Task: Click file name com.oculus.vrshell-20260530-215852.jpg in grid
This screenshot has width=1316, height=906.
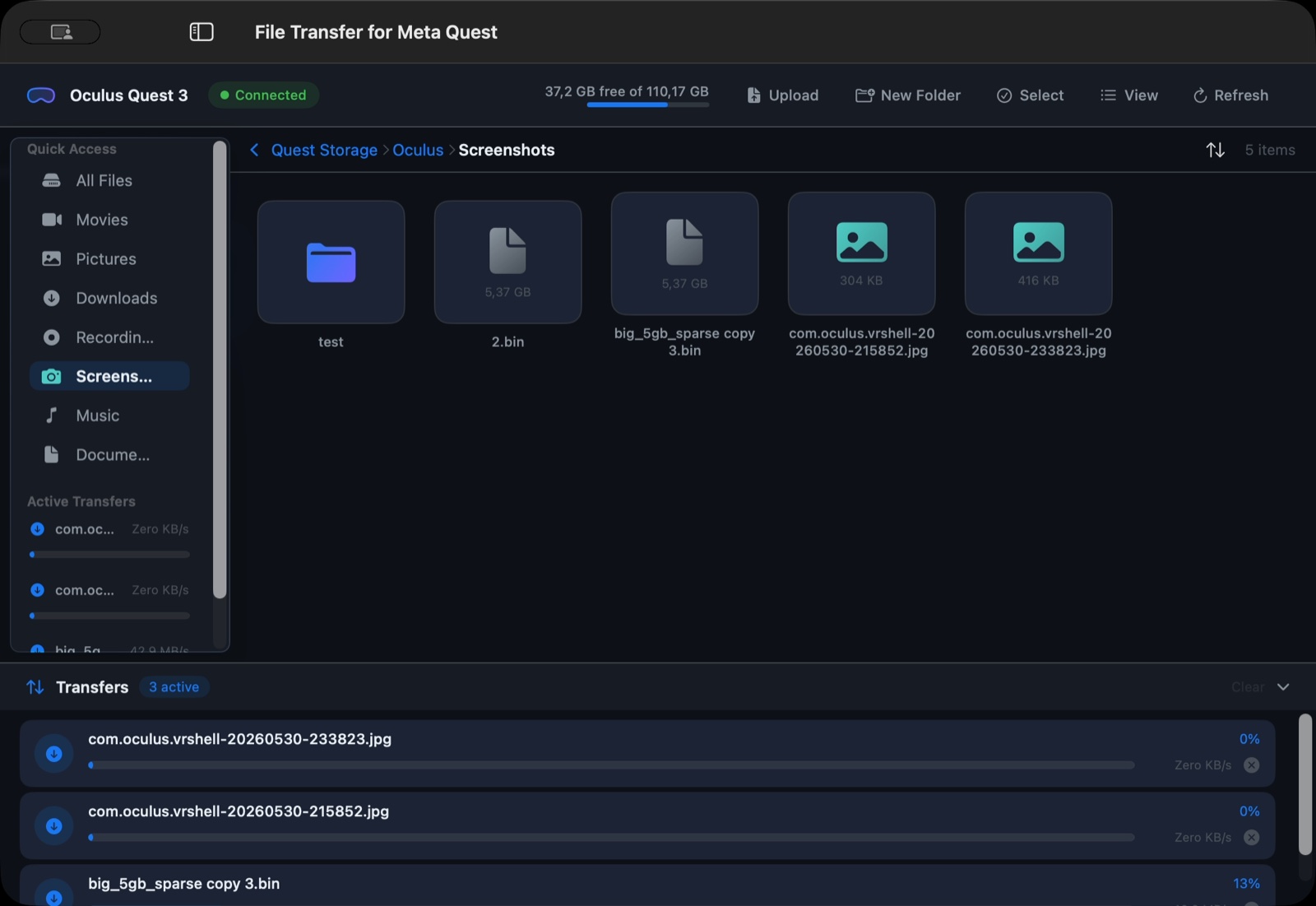Action: click(861, 341)
